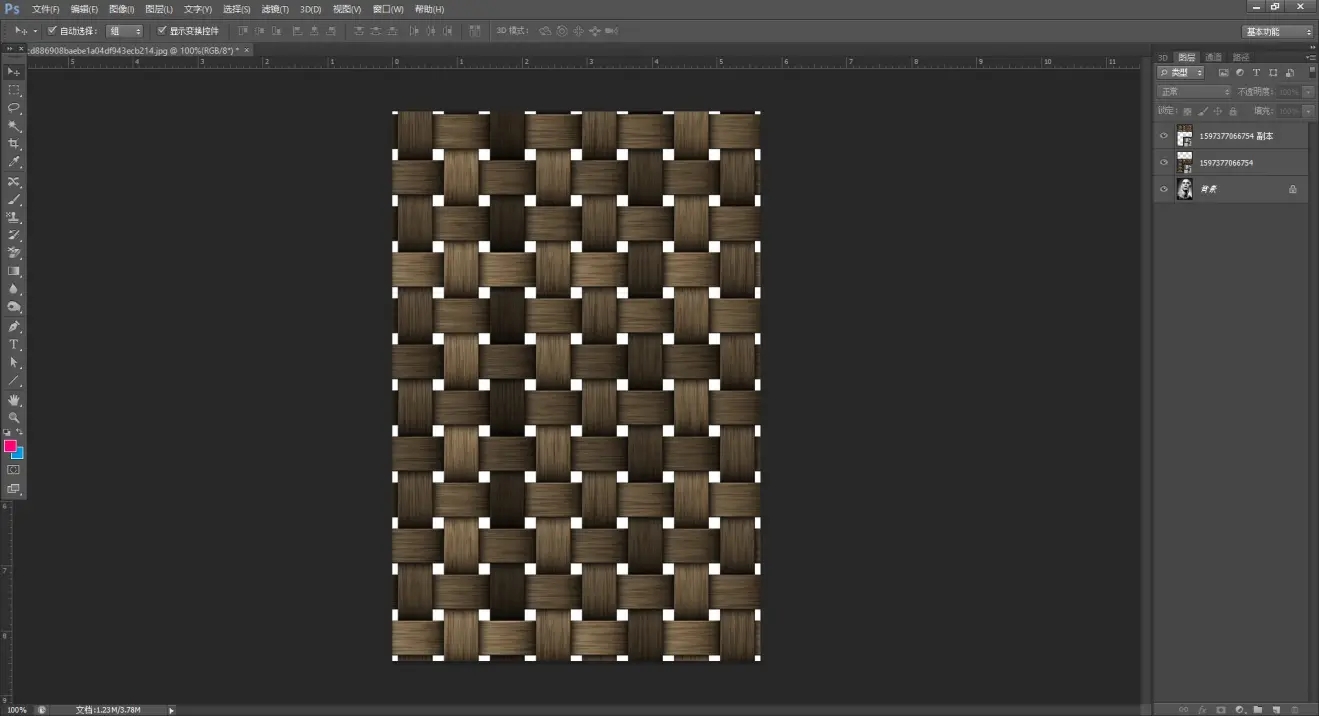Filter layers by type (T) icon

click(1256, 73)
